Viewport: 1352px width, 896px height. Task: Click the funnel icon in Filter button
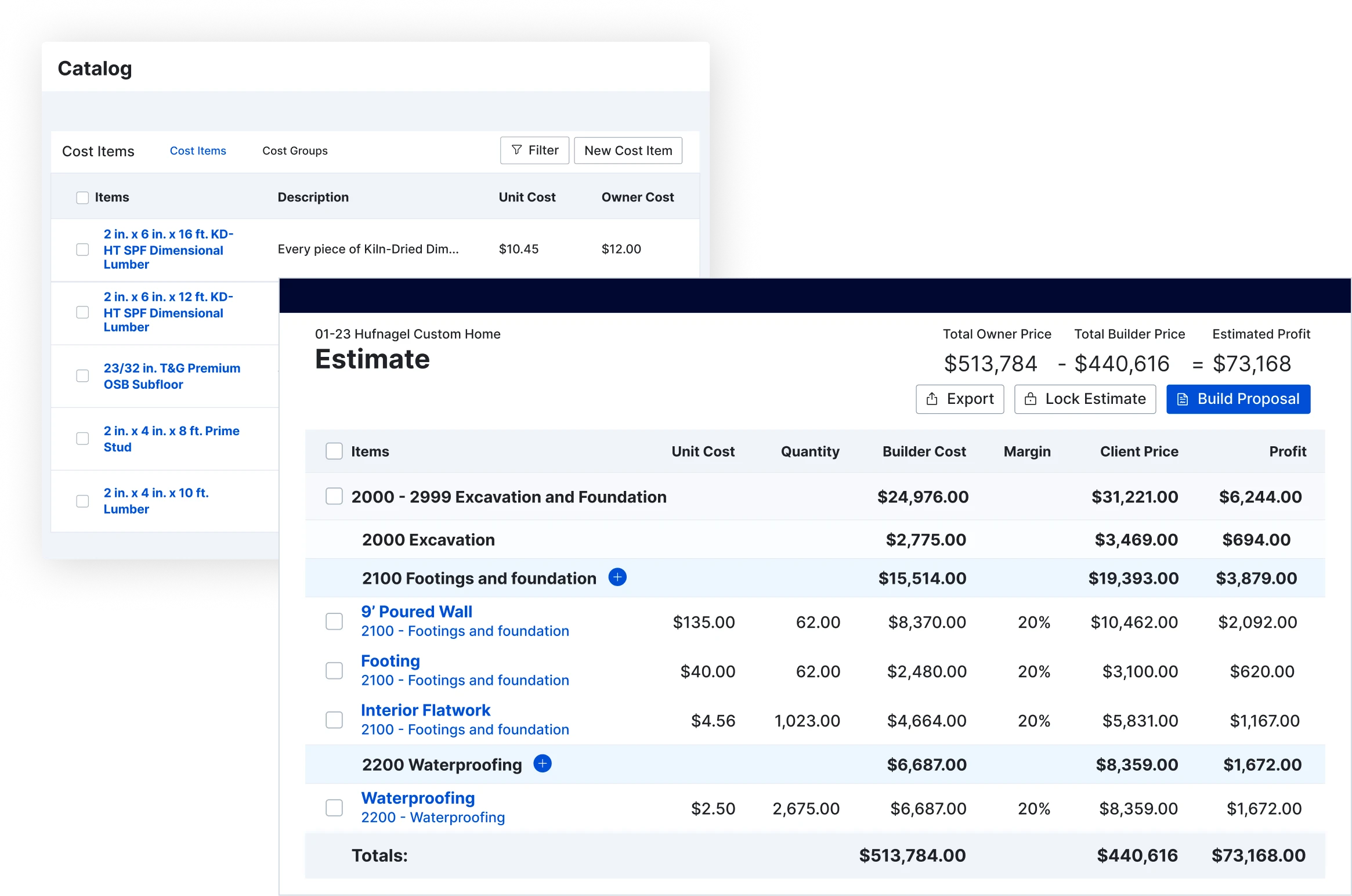(x=516, y=150)
